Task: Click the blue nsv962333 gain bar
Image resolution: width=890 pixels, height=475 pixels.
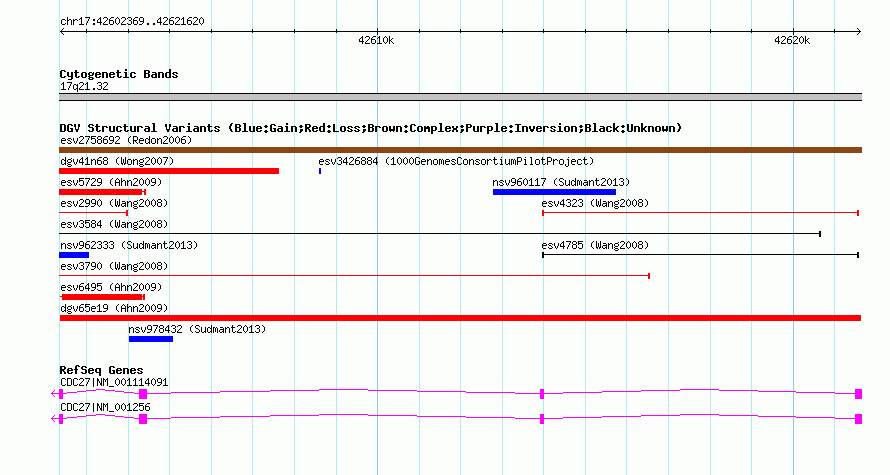Action: click(x=74, y=255)
